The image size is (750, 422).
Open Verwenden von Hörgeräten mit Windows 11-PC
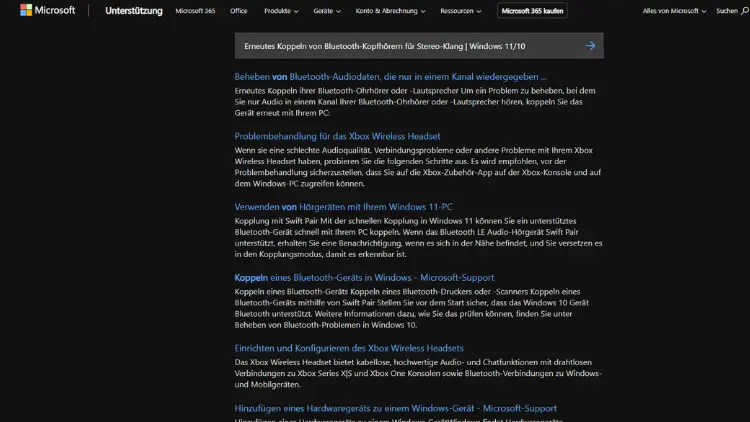pos(343,207)
